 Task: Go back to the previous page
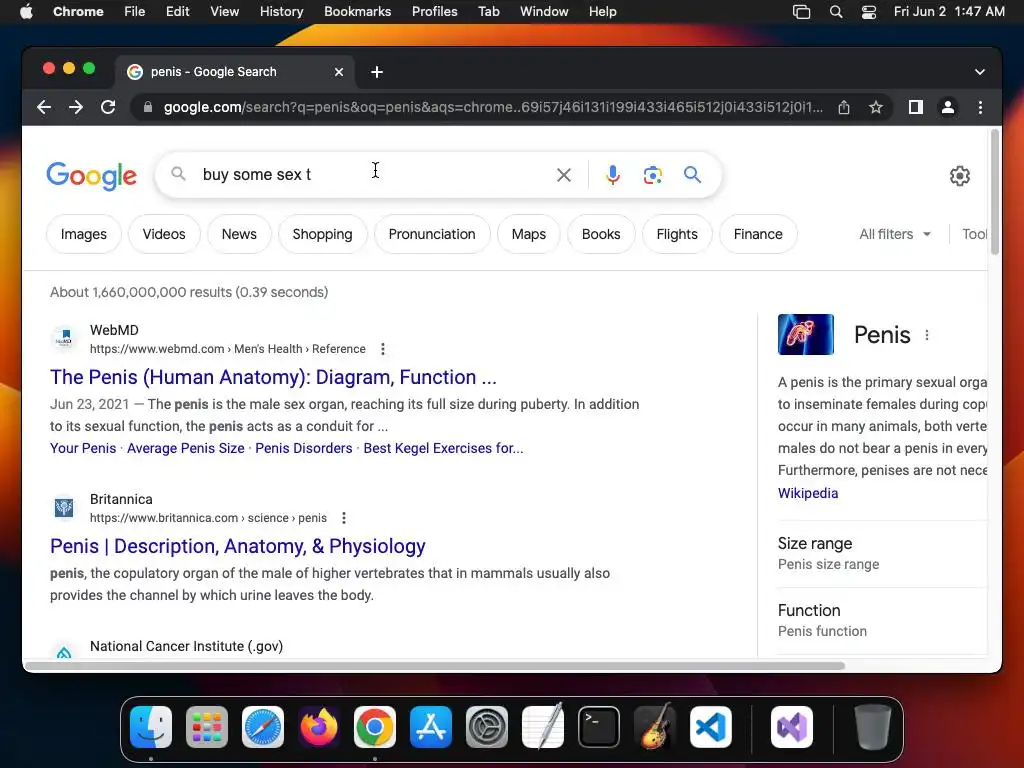click(44, 107)
